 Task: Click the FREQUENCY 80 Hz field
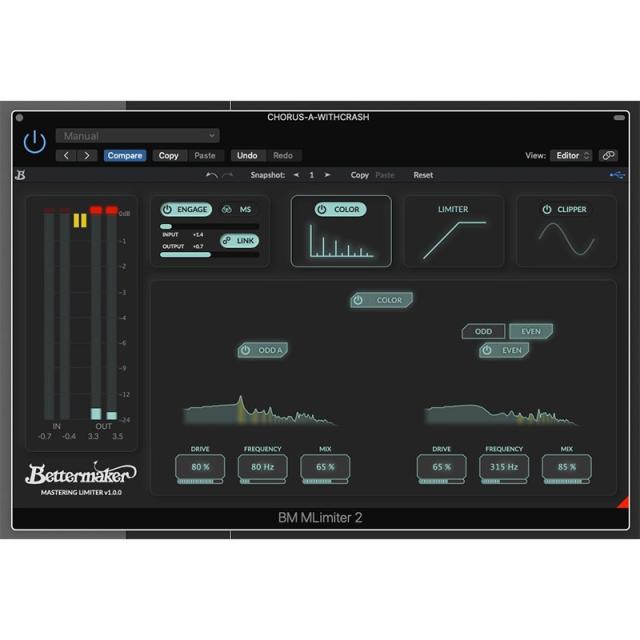coord(262,469)
